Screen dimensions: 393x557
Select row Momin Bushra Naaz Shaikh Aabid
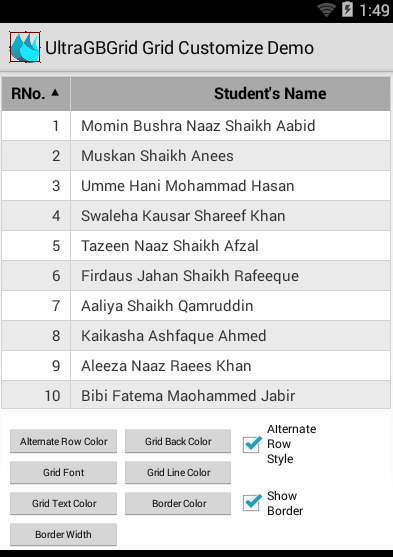(196, 126)
